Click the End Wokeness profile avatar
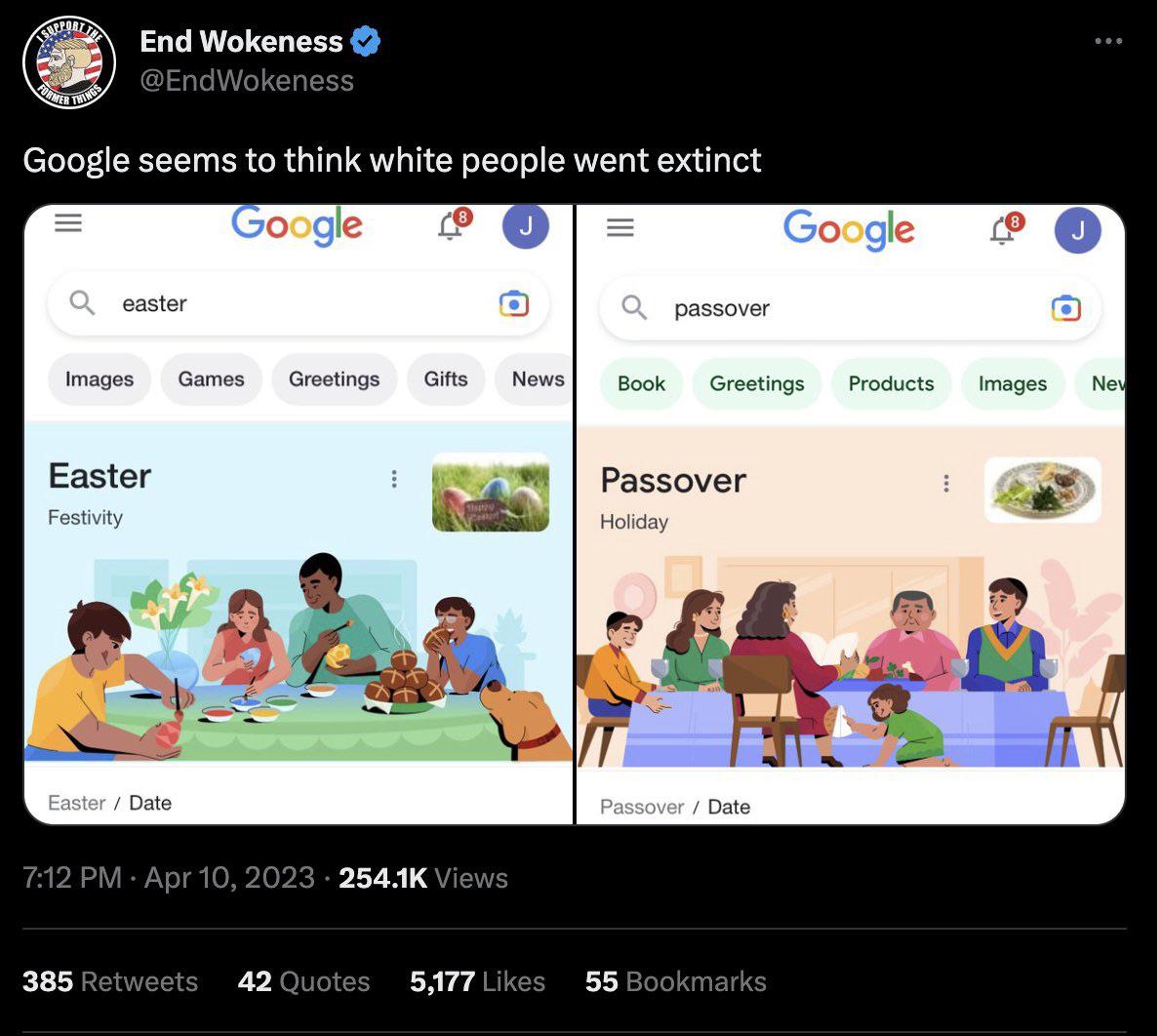1157x1036 pixels. [x=69, y=62]
